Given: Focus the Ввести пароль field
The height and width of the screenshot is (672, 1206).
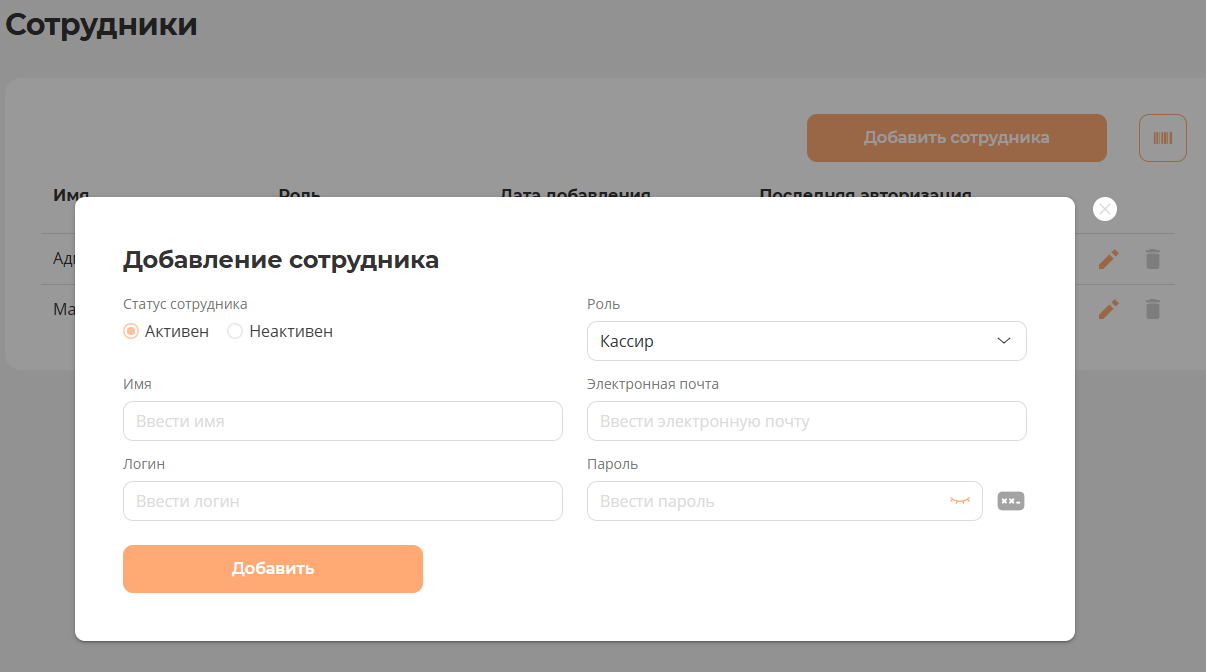Looking at the screenshot, I should click(x=765, y=501).
